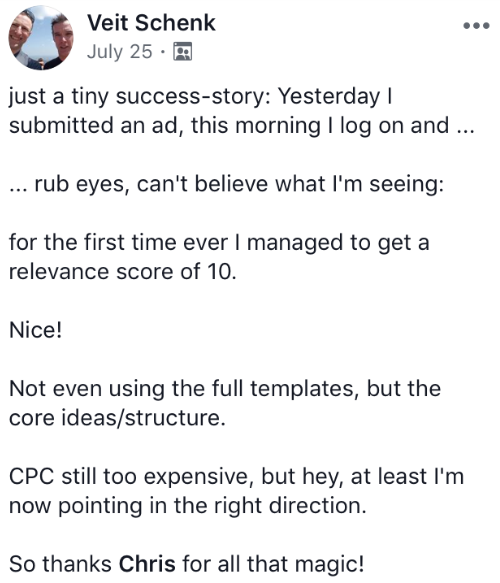Image resolution: width=500 pixels, height=583 pixels.
Task: Click the group audience privacy icon
Action: pyautogui.click(x=183, y=51)
